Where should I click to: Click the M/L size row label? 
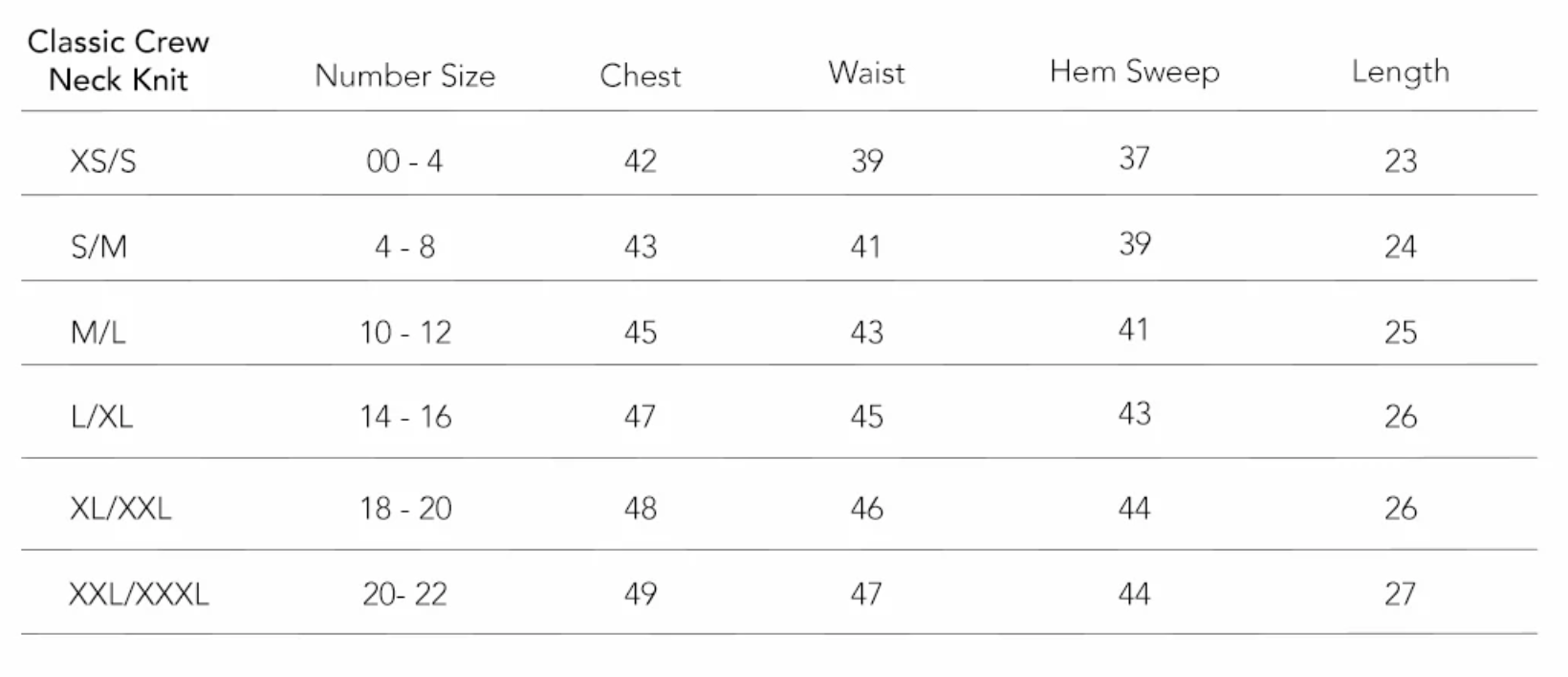click(98, 332)
